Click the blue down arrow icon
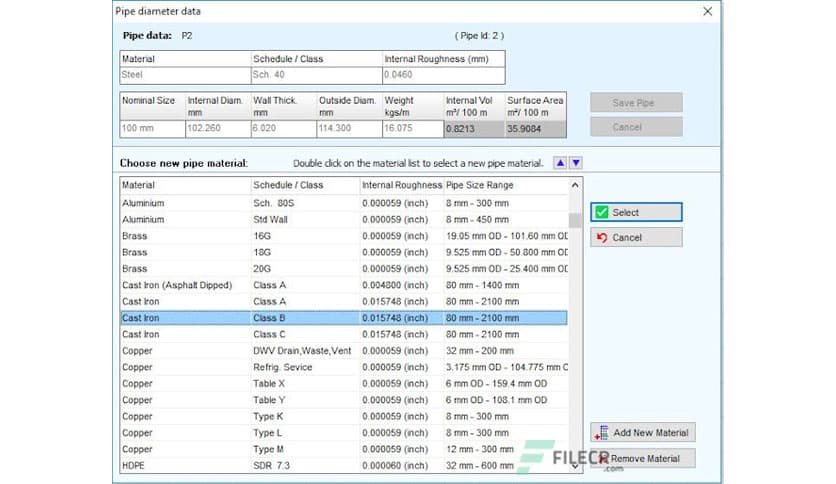Viewport: 836px width, 484px height. [x=576, y=163]
